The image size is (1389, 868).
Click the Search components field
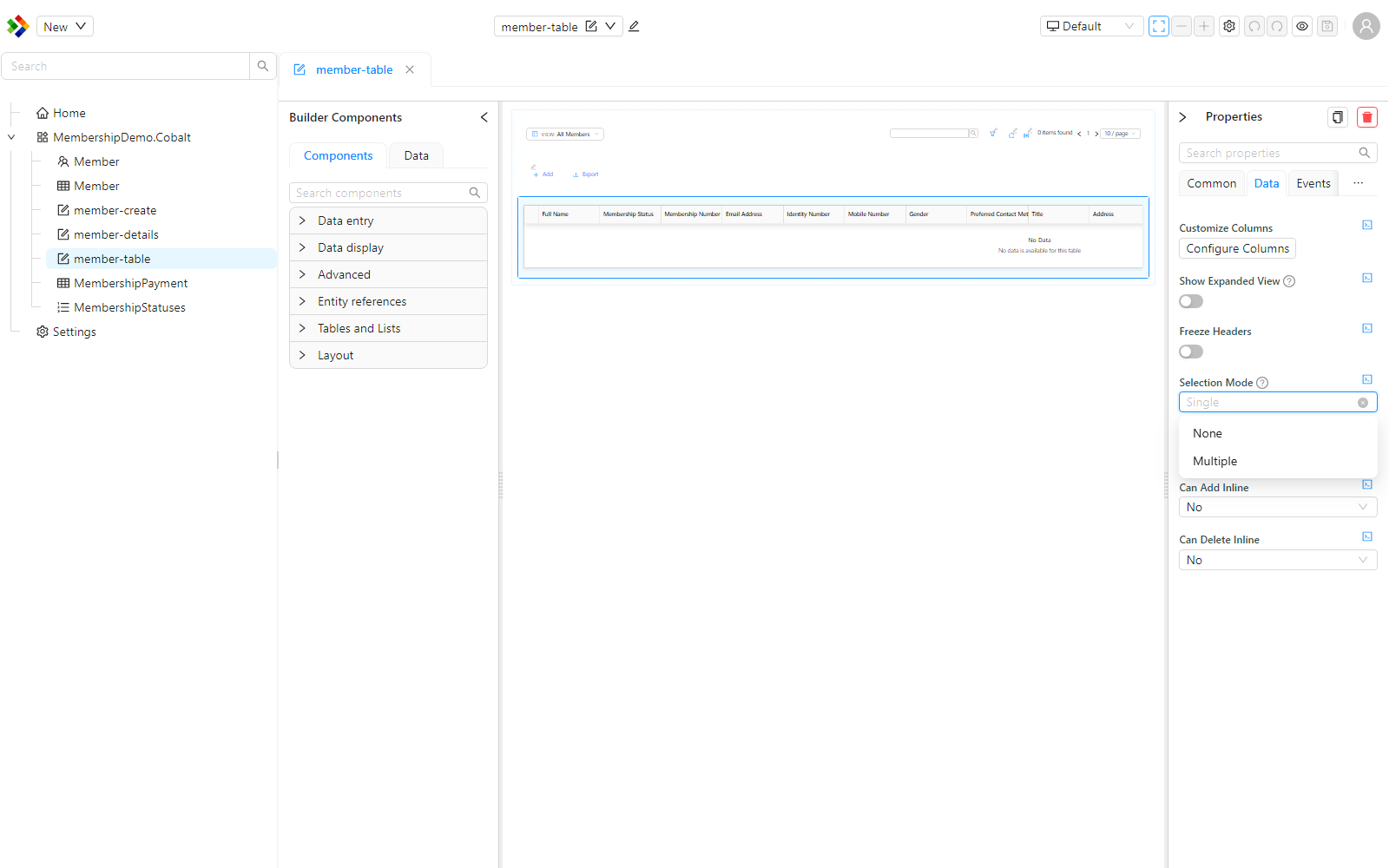click(388, 193)
